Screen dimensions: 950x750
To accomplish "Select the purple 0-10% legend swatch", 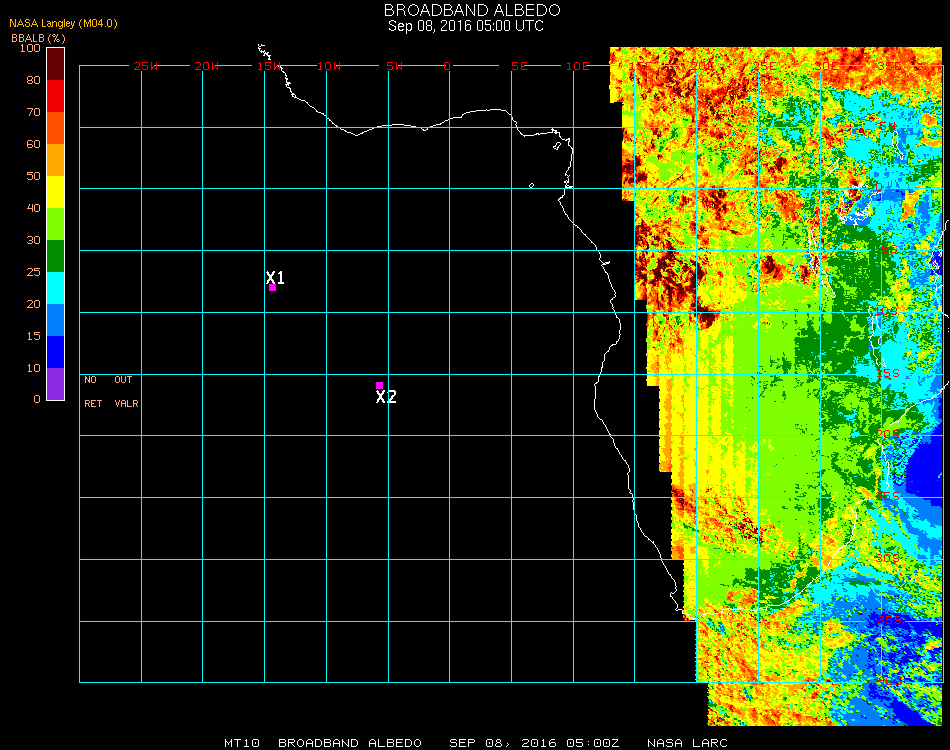I will [55, 384].
